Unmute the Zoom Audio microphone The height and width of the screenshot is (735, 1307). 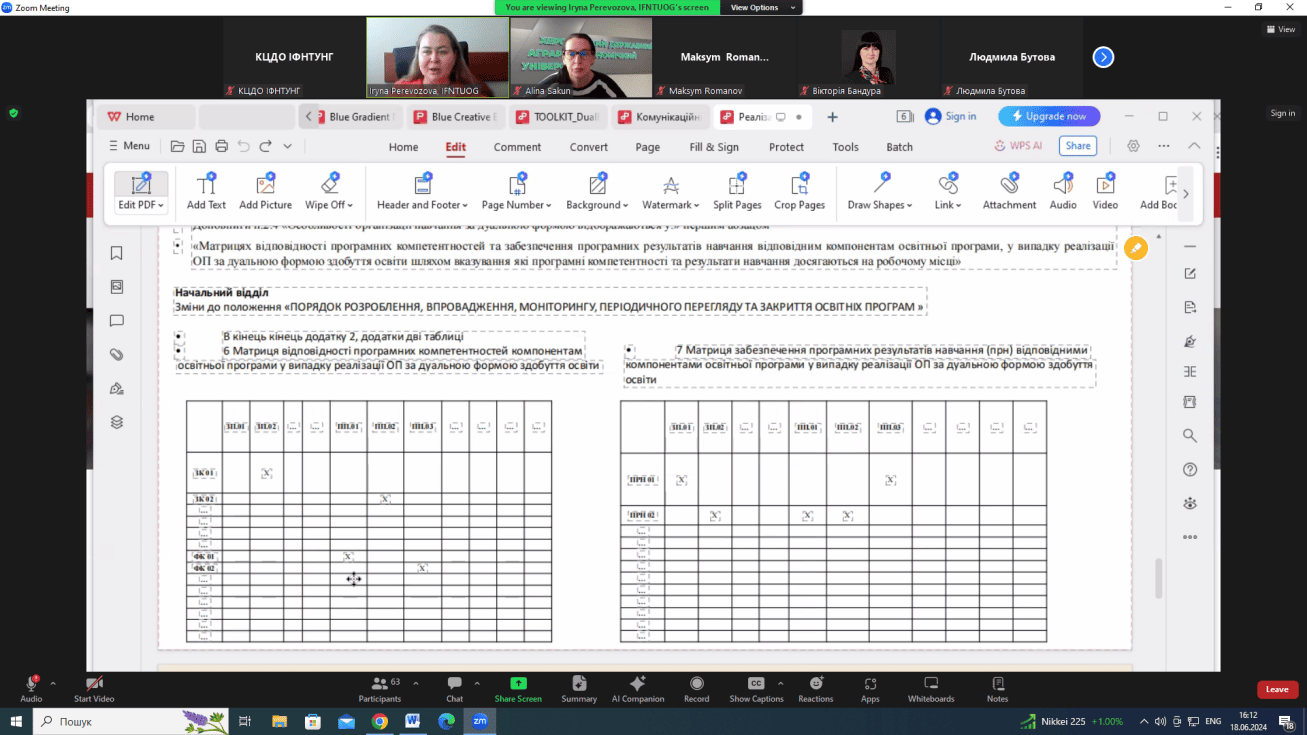click(x=31, y=685)
